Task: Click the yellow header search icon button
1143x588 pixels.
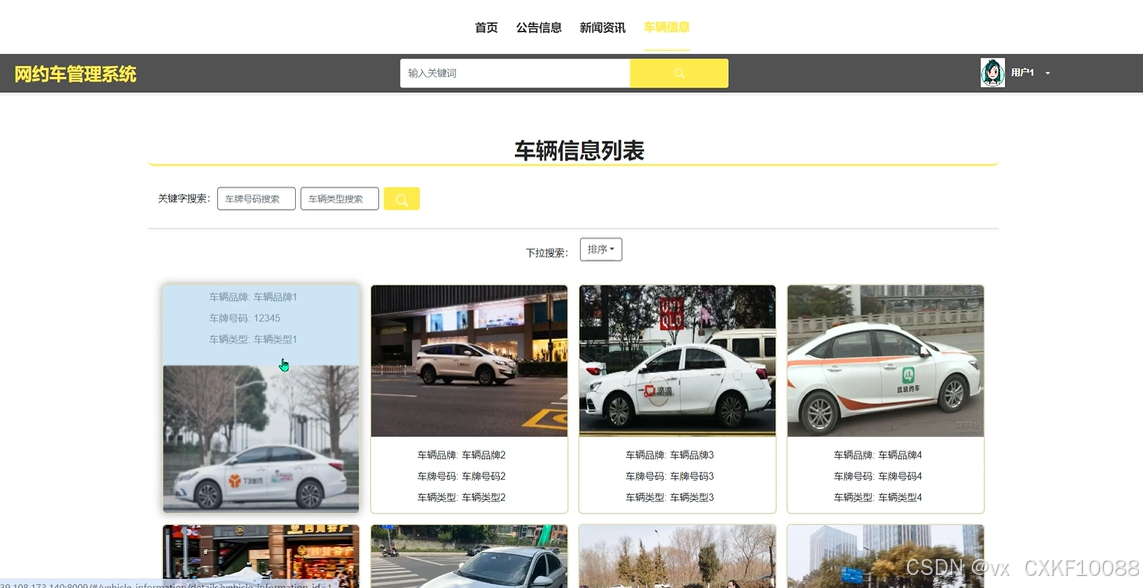Action: point(679,73)
